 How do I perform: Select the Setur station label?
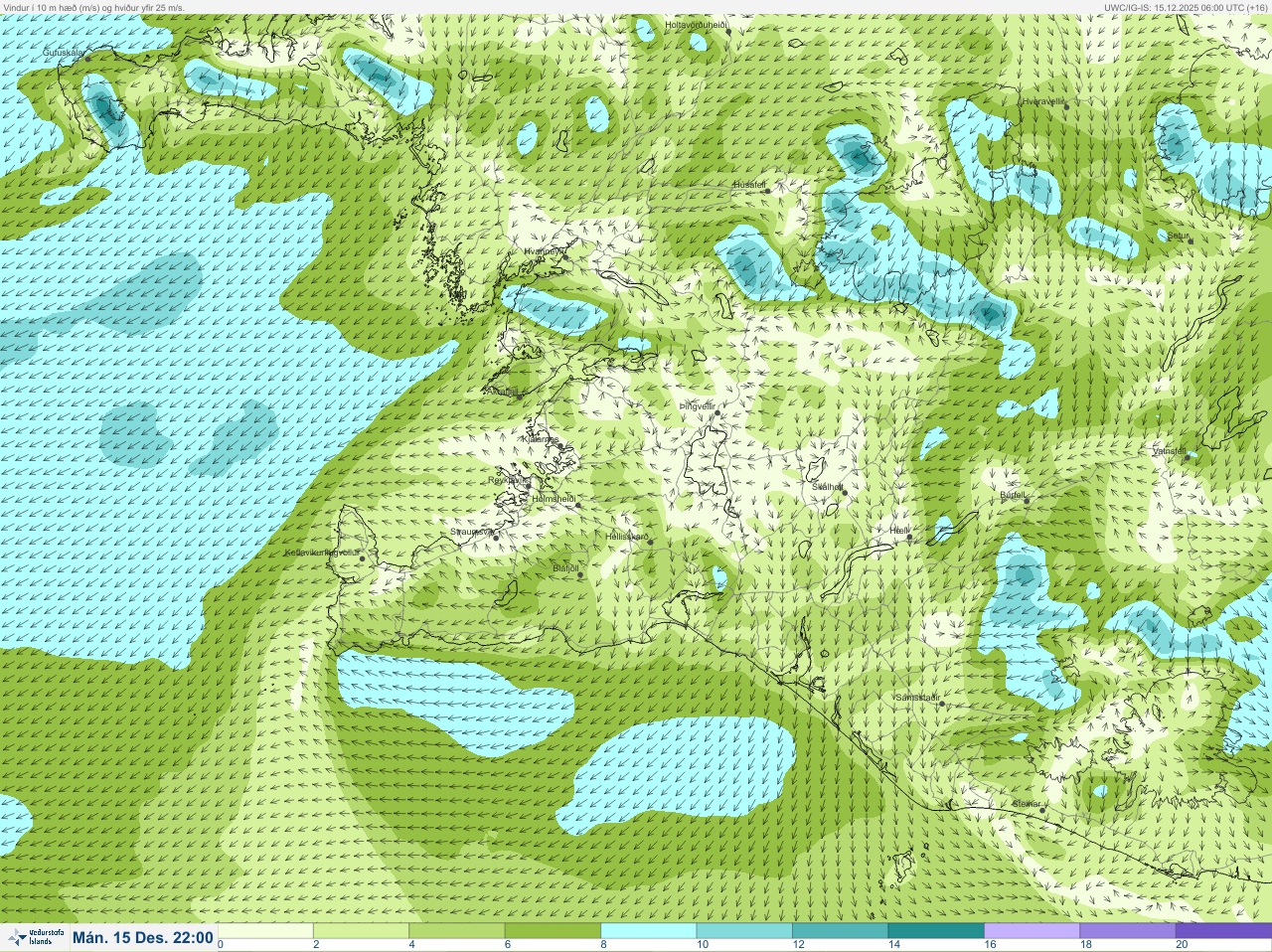pos(1178,236)
